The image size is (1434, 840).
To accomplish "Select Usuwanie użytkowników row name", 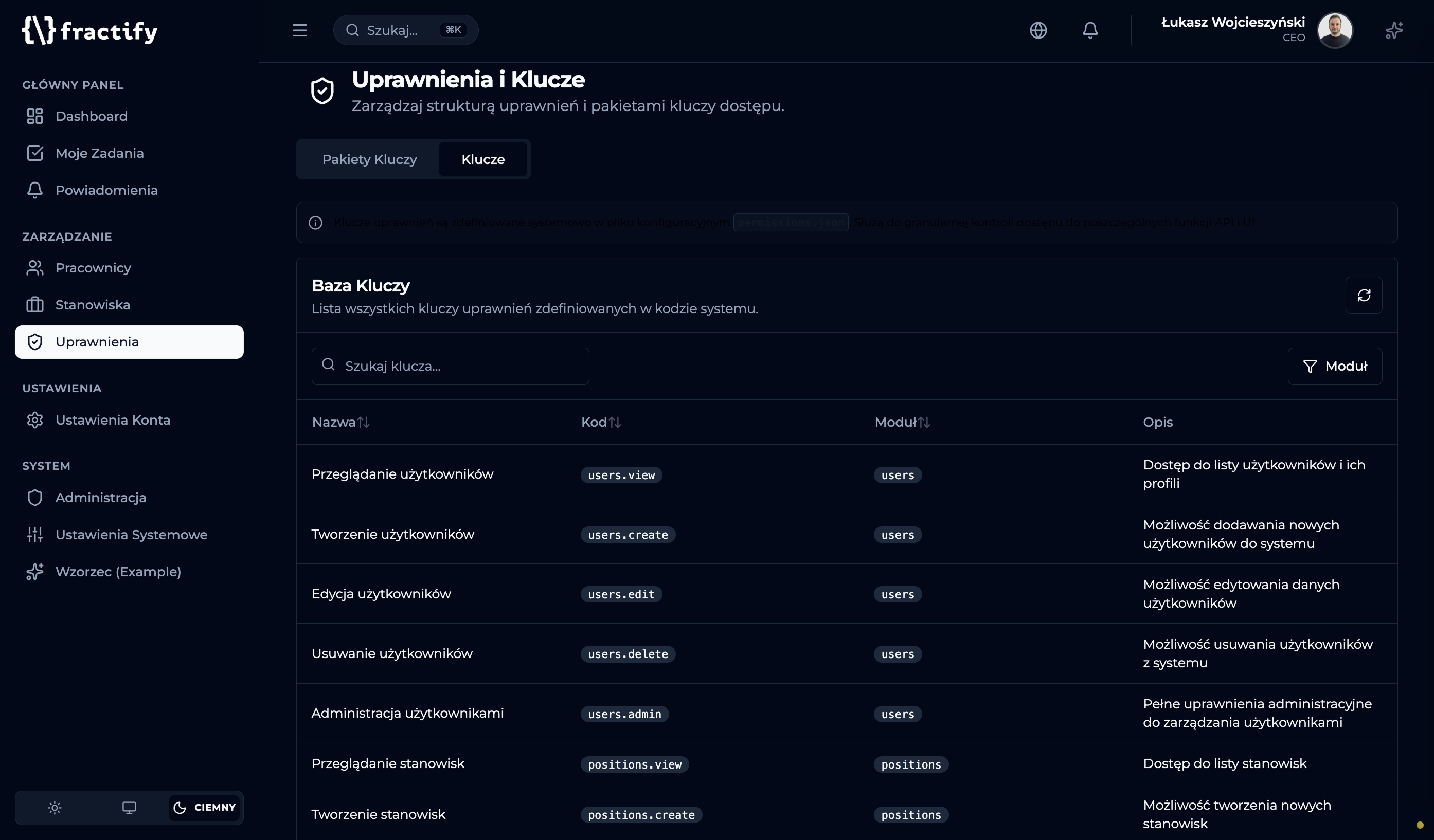I will click(392, 653).
